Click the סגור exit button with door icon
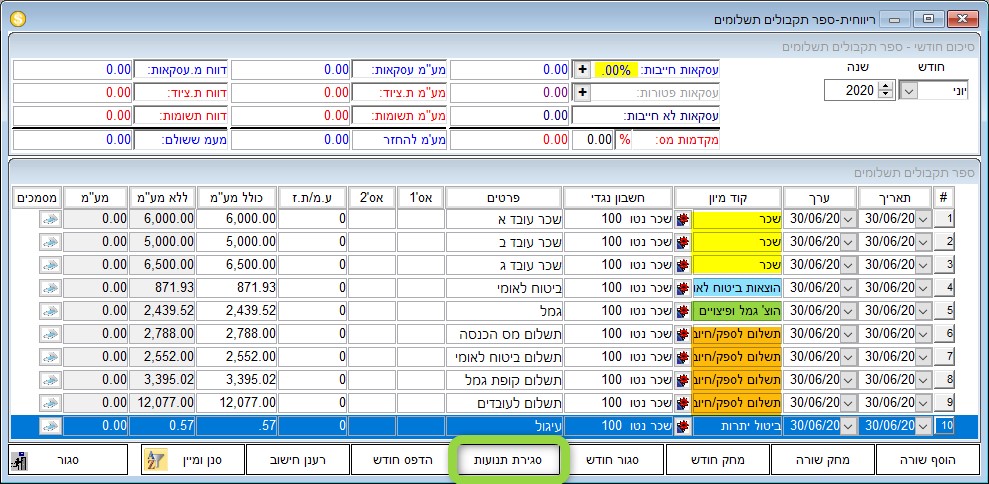 tap(68, 461)
